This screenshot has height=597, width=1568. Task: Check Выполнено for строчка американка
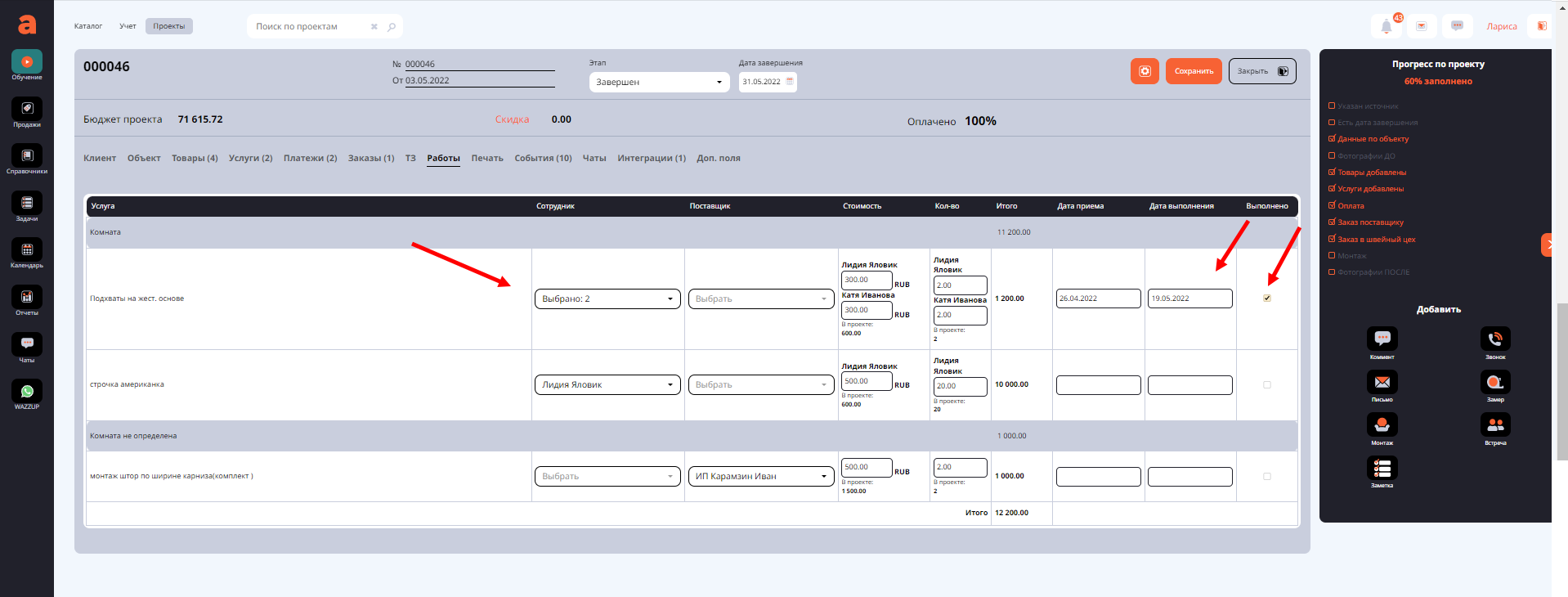coord(1267,384)
